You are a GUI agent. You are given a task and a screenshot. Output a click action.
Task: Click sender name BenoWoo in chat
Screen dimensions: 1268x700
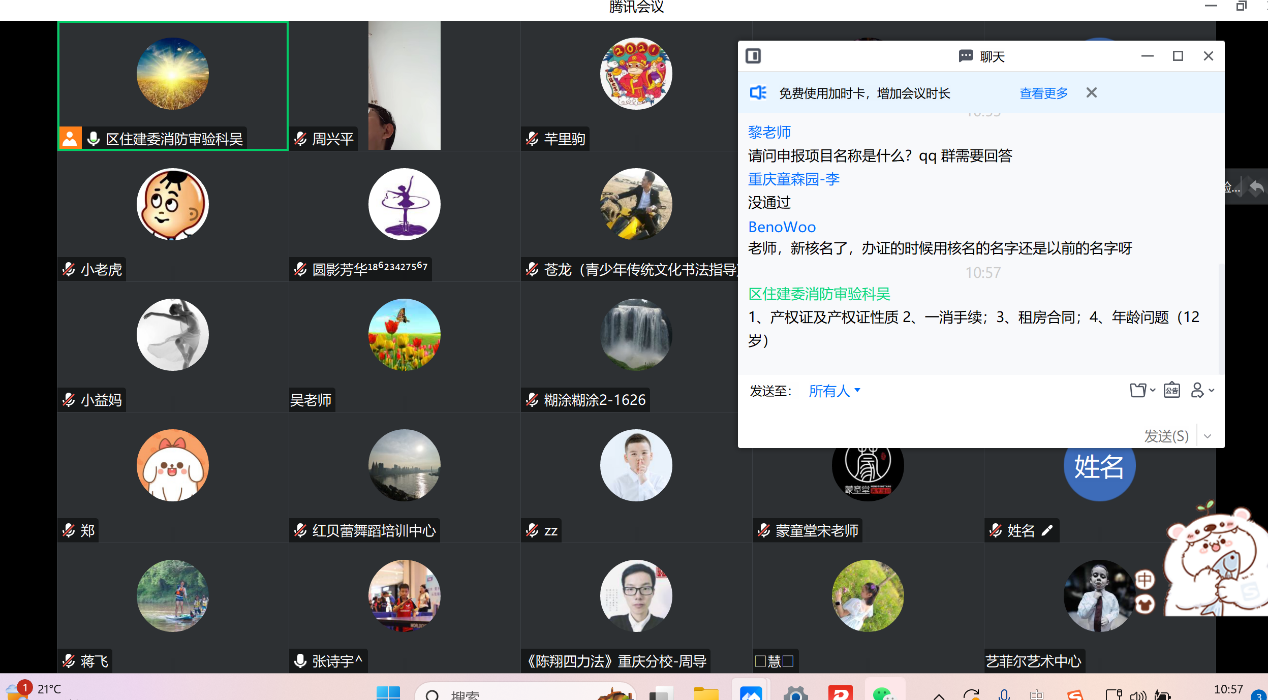[x=782, y=227]
